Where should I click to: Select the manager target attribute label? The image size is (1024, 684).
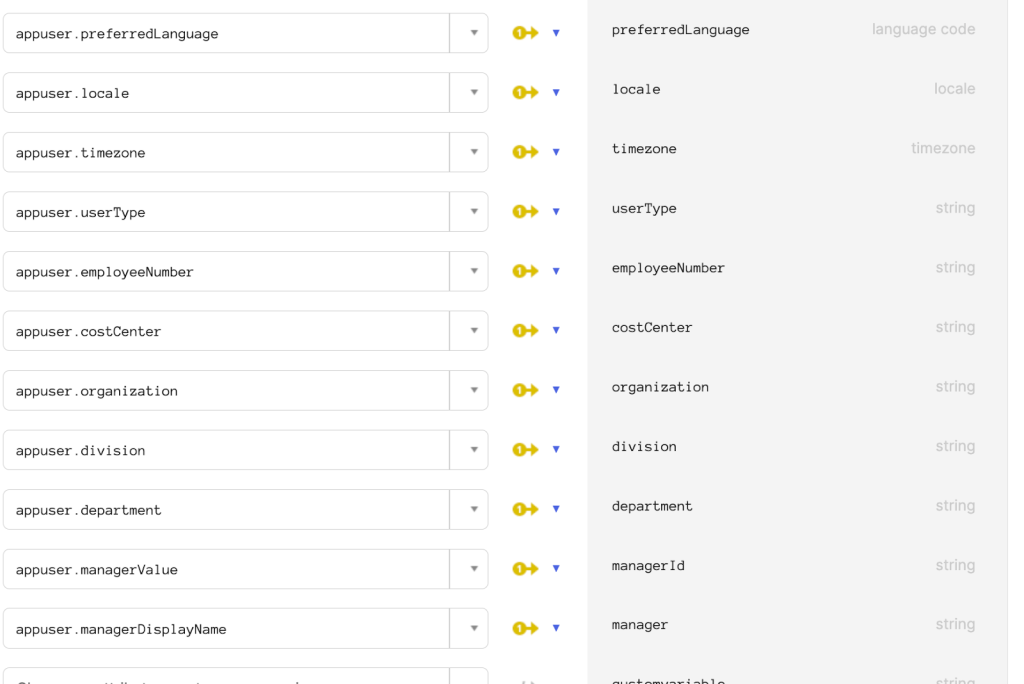[639, 625]
